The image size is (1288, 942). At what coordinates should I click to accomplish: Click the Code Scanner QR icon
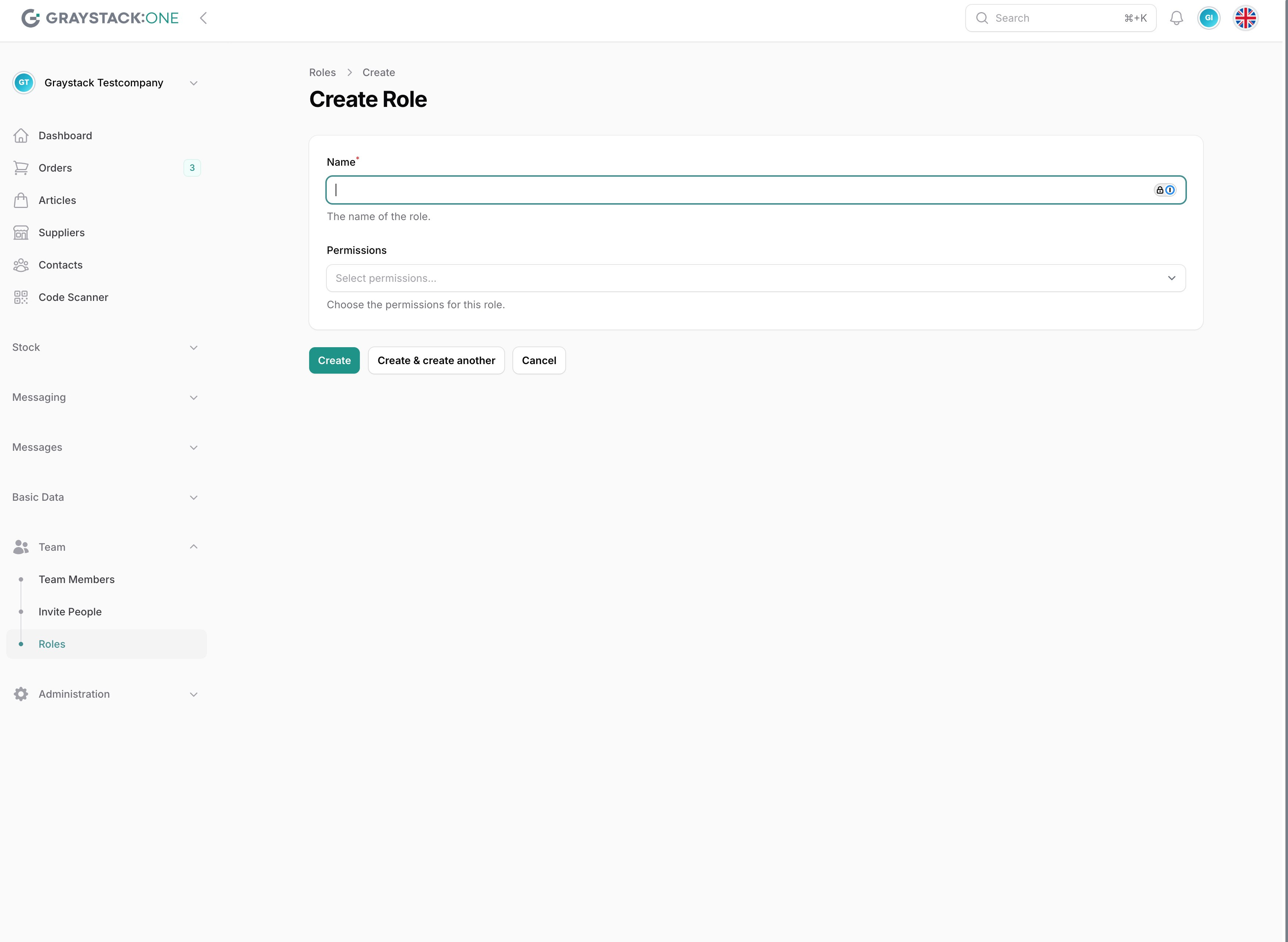[21, 297]
